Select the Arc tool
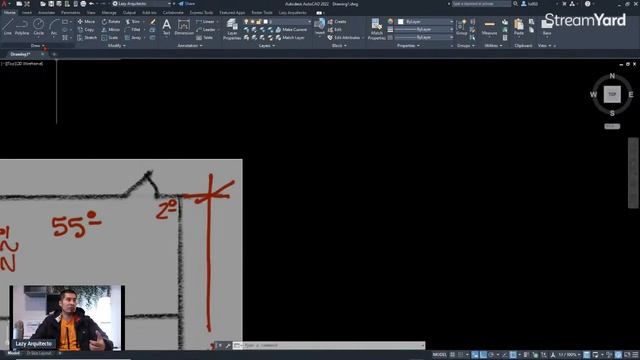This screenshot has height=360, width=640. click(54, 27)
